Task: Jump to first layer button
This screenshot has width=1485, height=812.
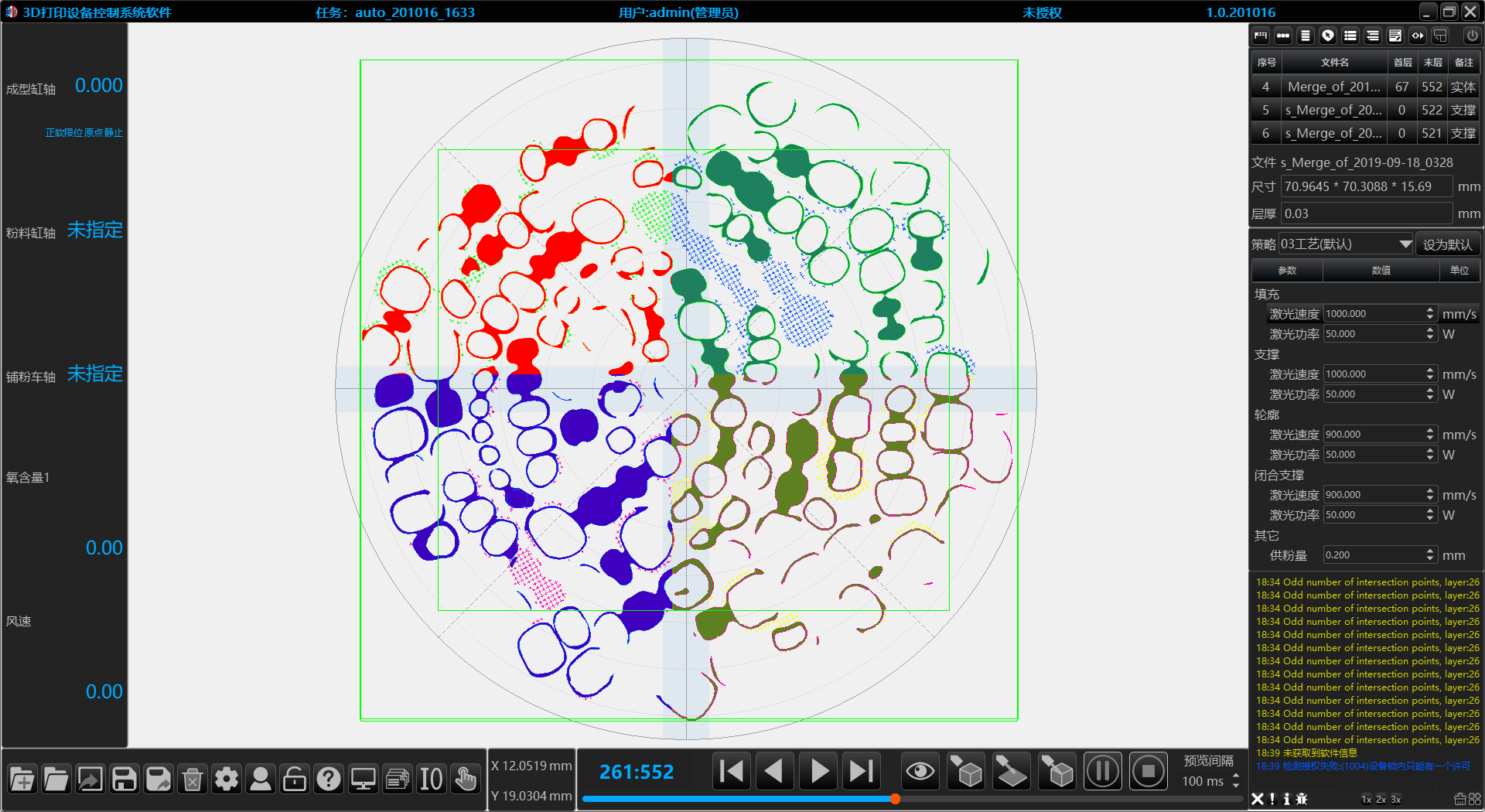Action: point(731,771)
